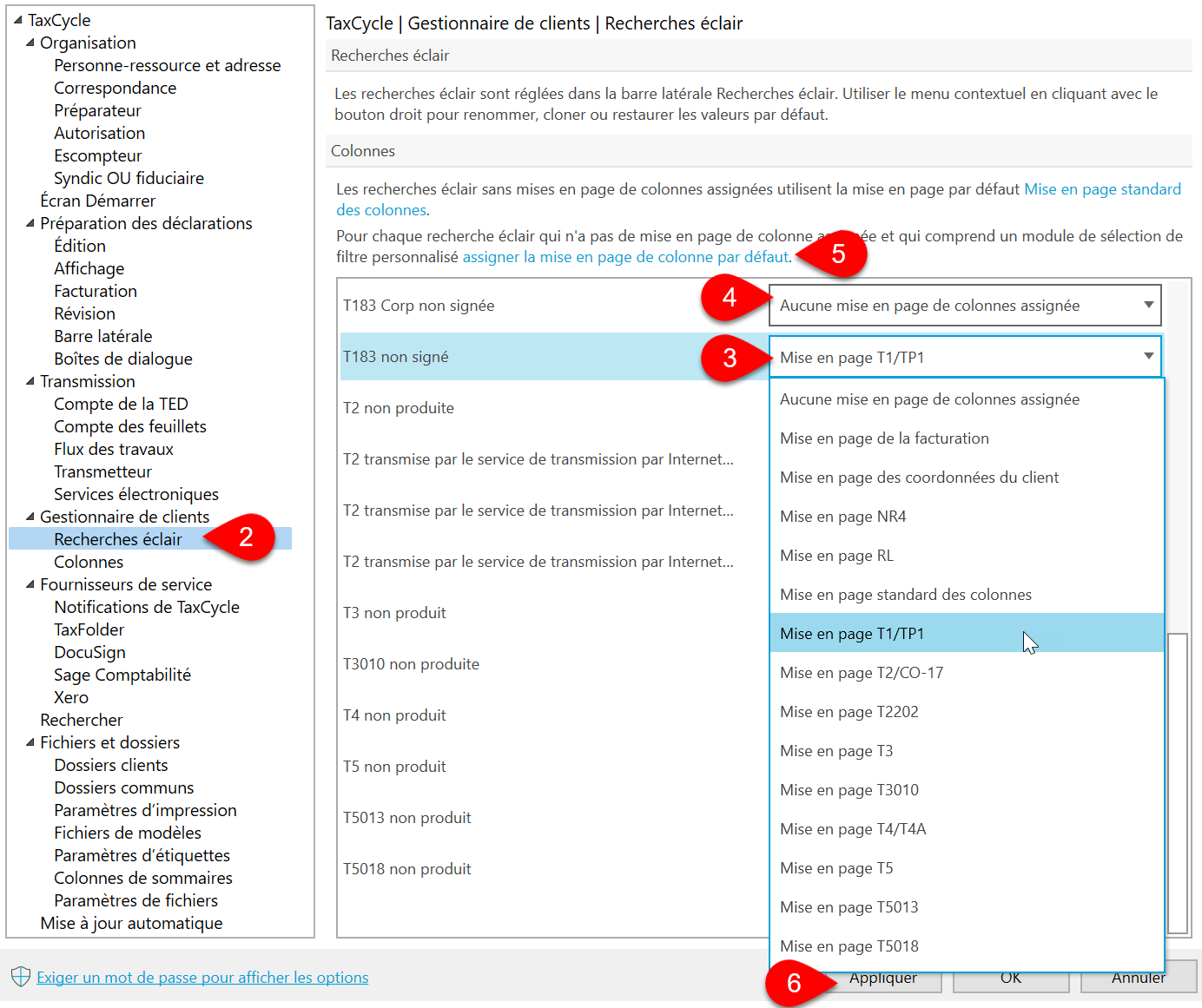Viewport: 1202px width, 1008px height.
Task: Select Mise en page de la facturation option
Action: pos(967,438)
